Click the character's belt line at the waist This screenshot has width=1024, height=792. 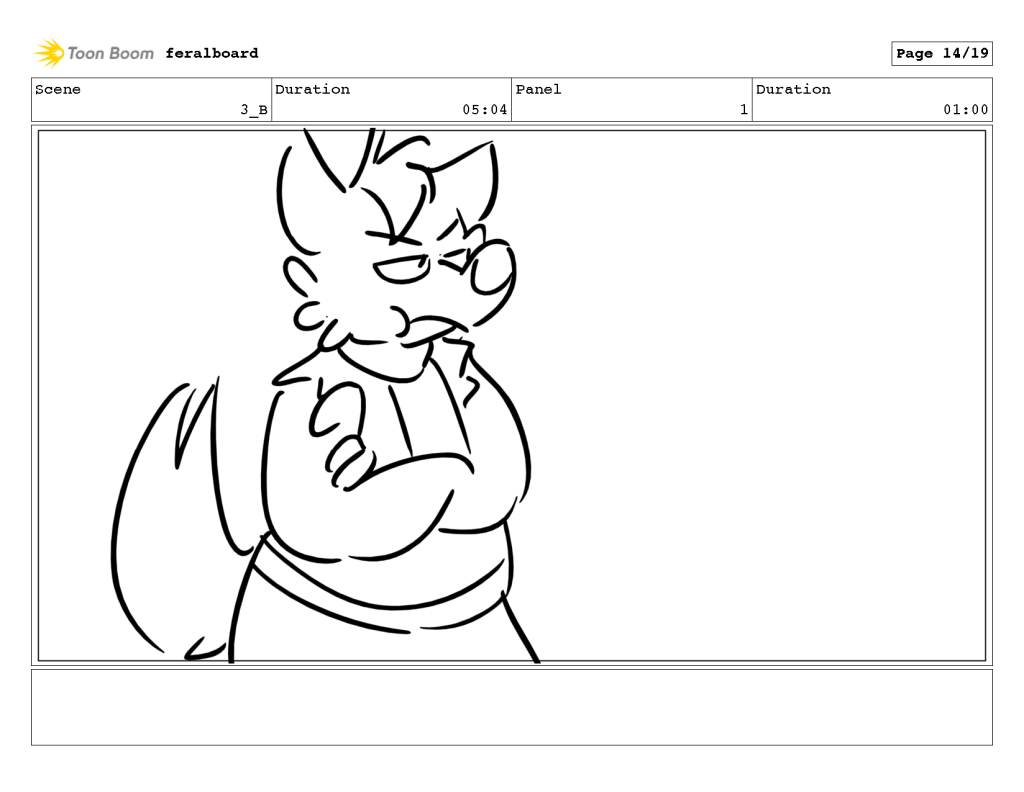(x=380, y=595)
